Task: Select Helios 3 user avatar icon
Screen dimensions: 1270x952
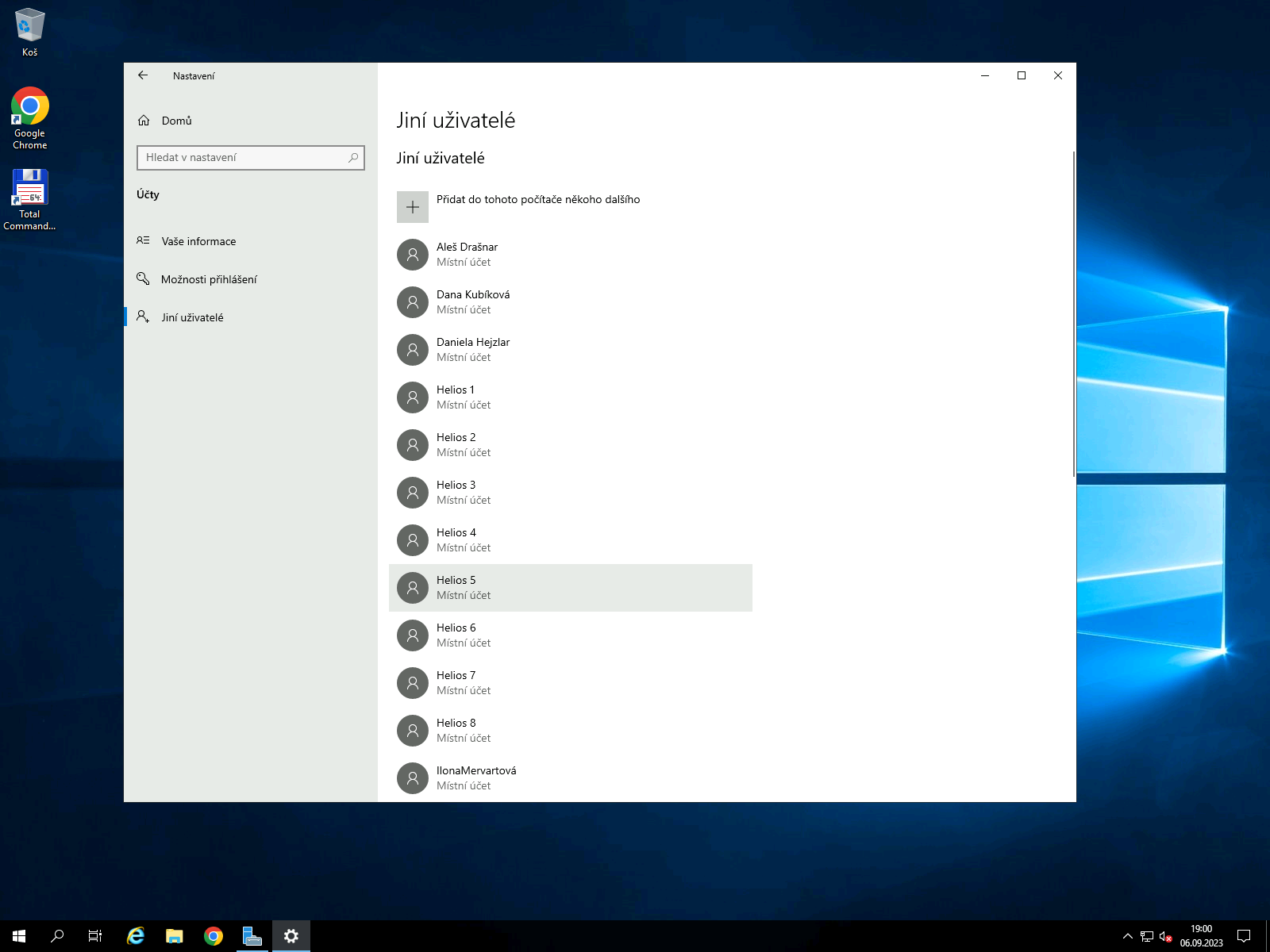Action: 412,492
